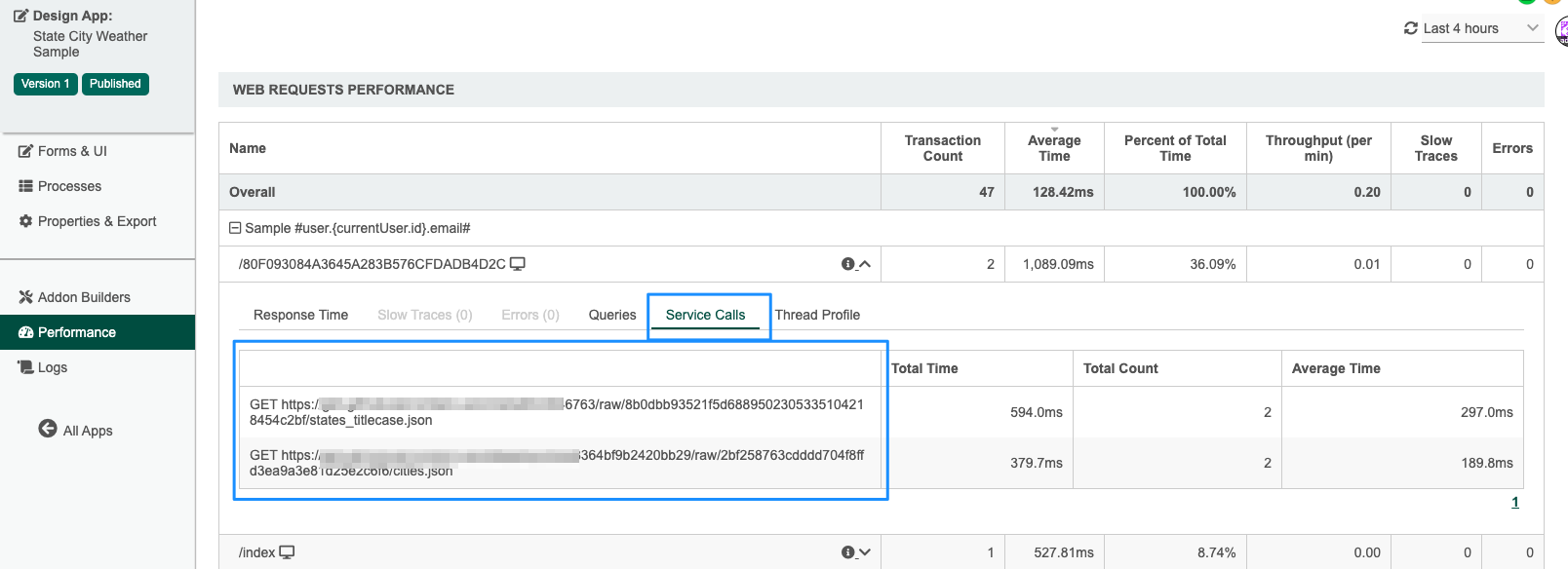Go to page 1 of service calls

(1514, 502)
